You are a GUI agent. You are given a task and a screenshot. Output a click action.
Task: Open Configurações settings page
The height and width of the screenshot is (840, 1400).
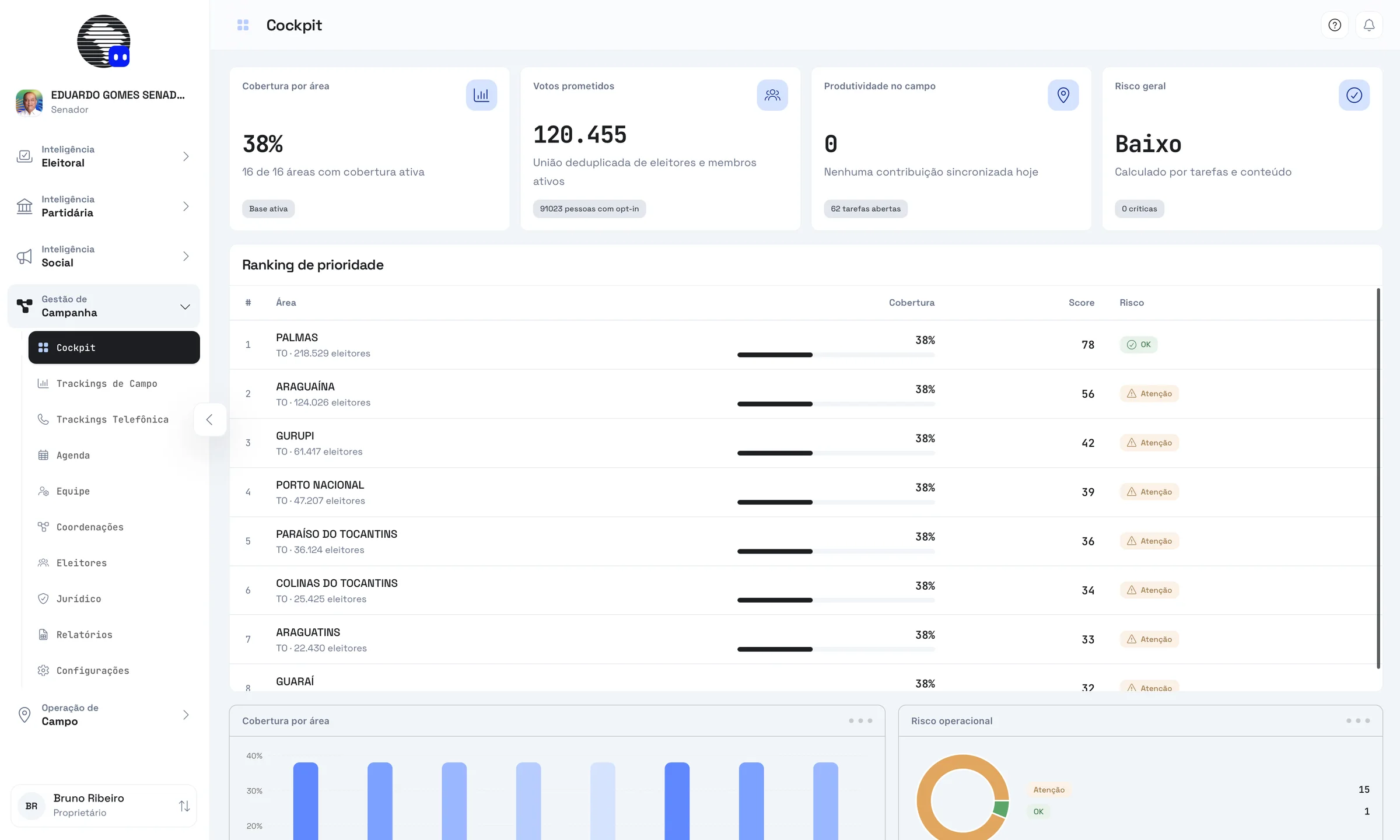(114, 671)
